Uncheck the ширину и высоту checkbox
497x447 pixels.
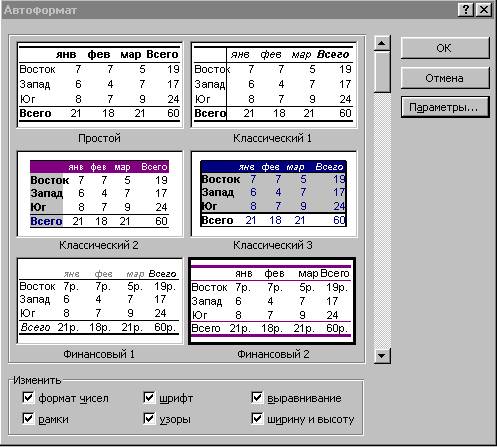[257, 418]
